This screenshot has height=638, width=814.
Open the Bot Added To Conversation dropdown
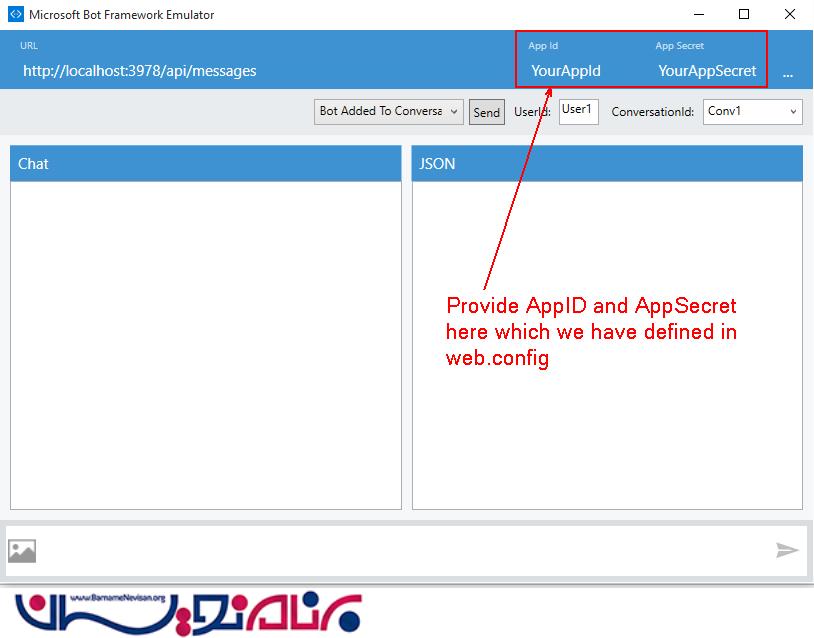388,112
